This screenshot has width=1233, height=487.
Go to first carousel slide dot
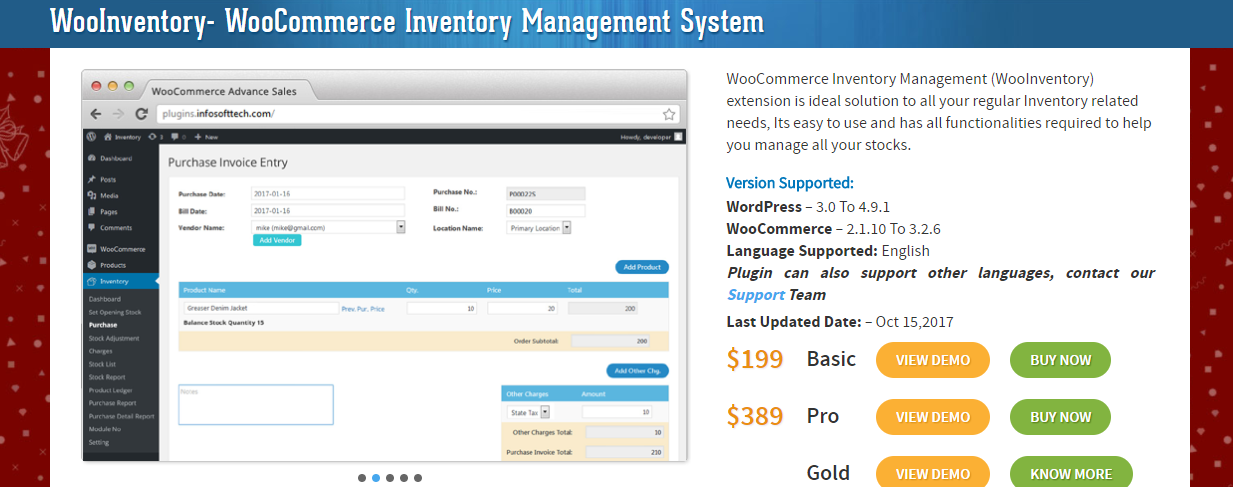point(362,478)
